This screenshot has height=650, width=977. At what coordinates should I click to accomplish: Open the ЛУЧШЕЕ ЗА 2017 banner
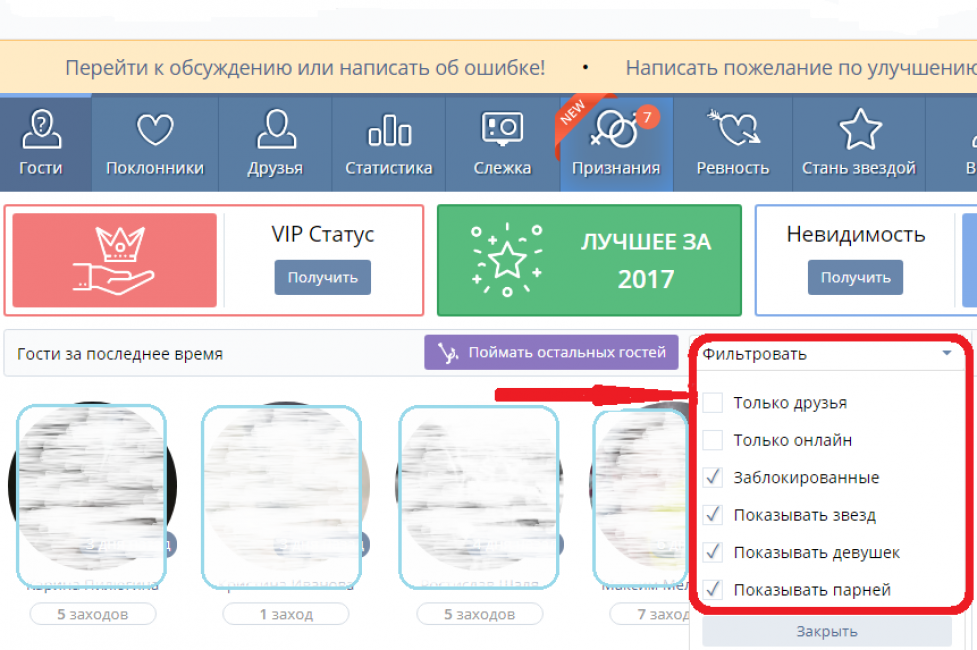click(589, 260)
